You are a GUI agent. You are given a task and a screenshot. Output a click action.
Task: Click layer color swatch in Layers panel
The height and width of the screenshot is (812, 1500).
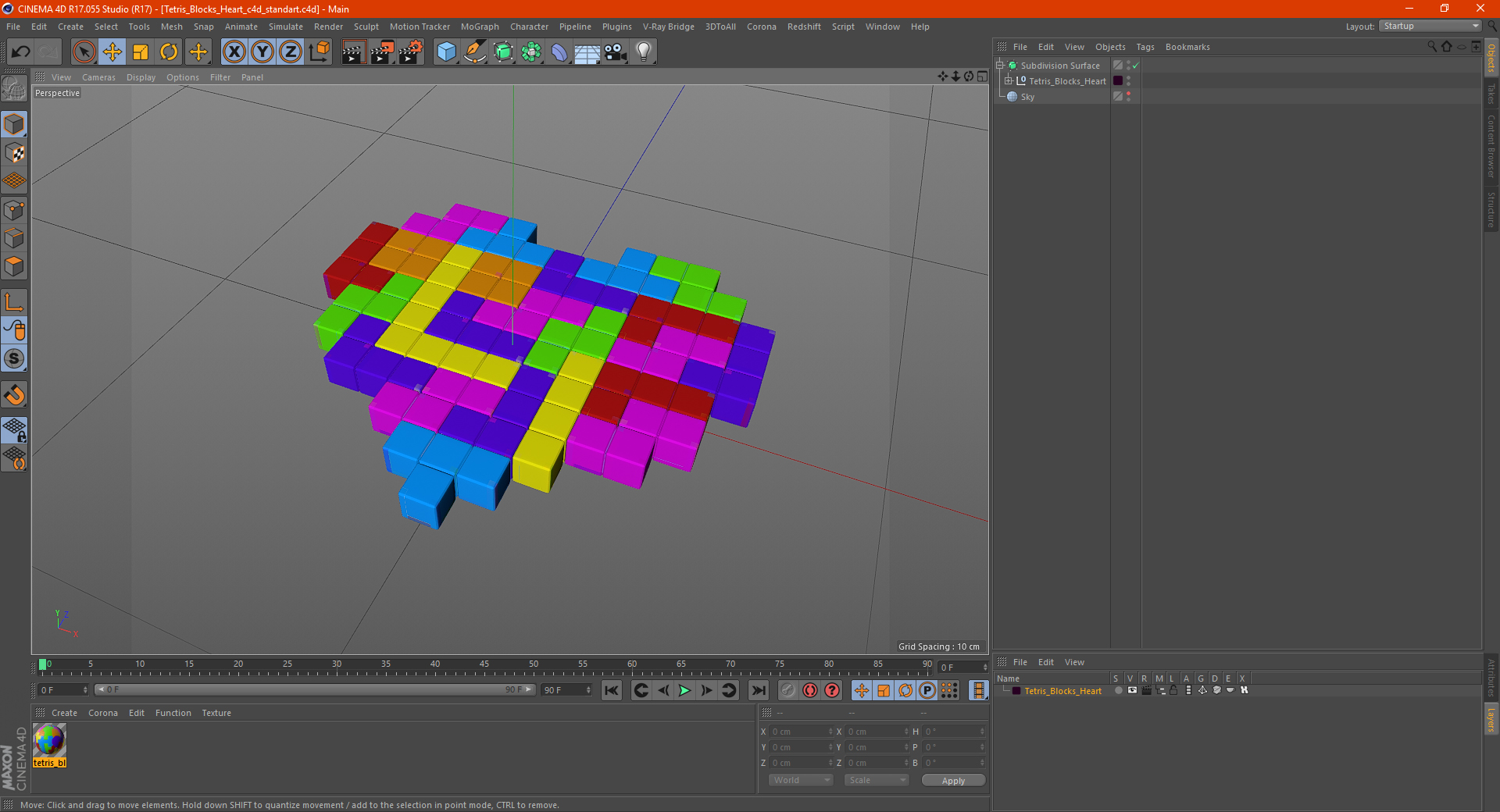[x=1016, y=691]
